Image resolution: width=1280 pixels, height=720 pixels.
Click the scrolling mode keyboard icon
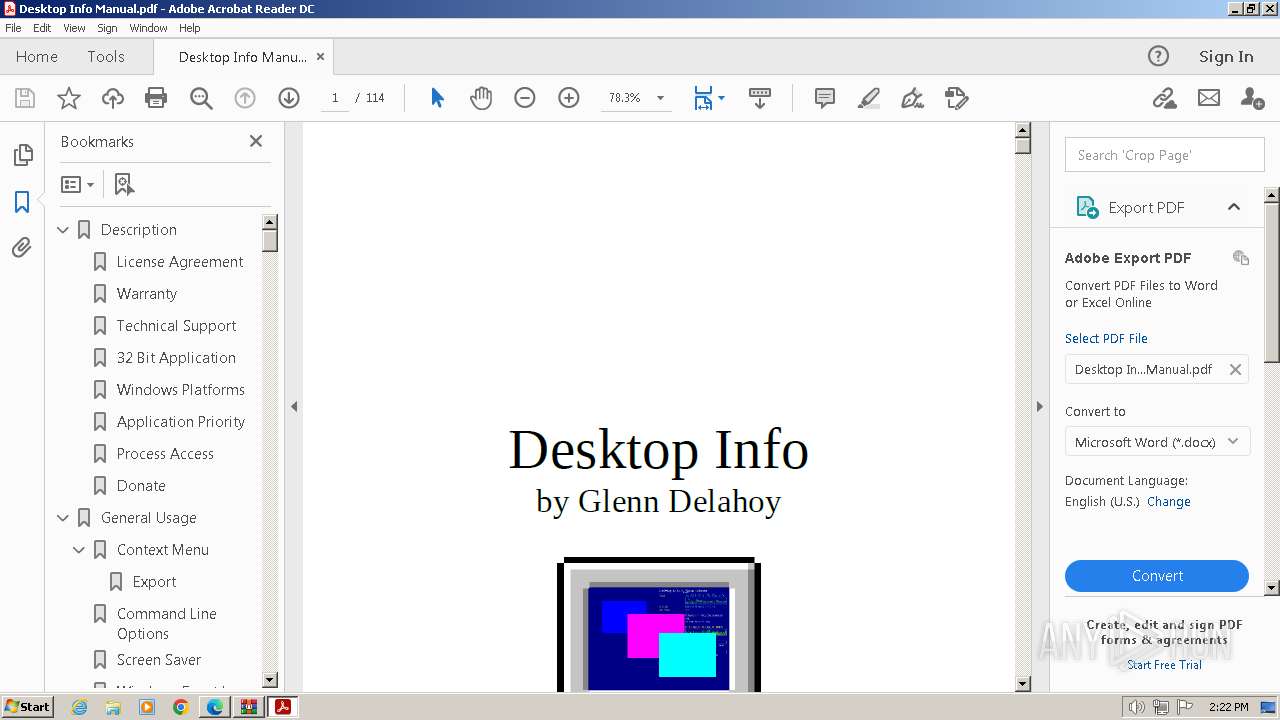(760, 98)
